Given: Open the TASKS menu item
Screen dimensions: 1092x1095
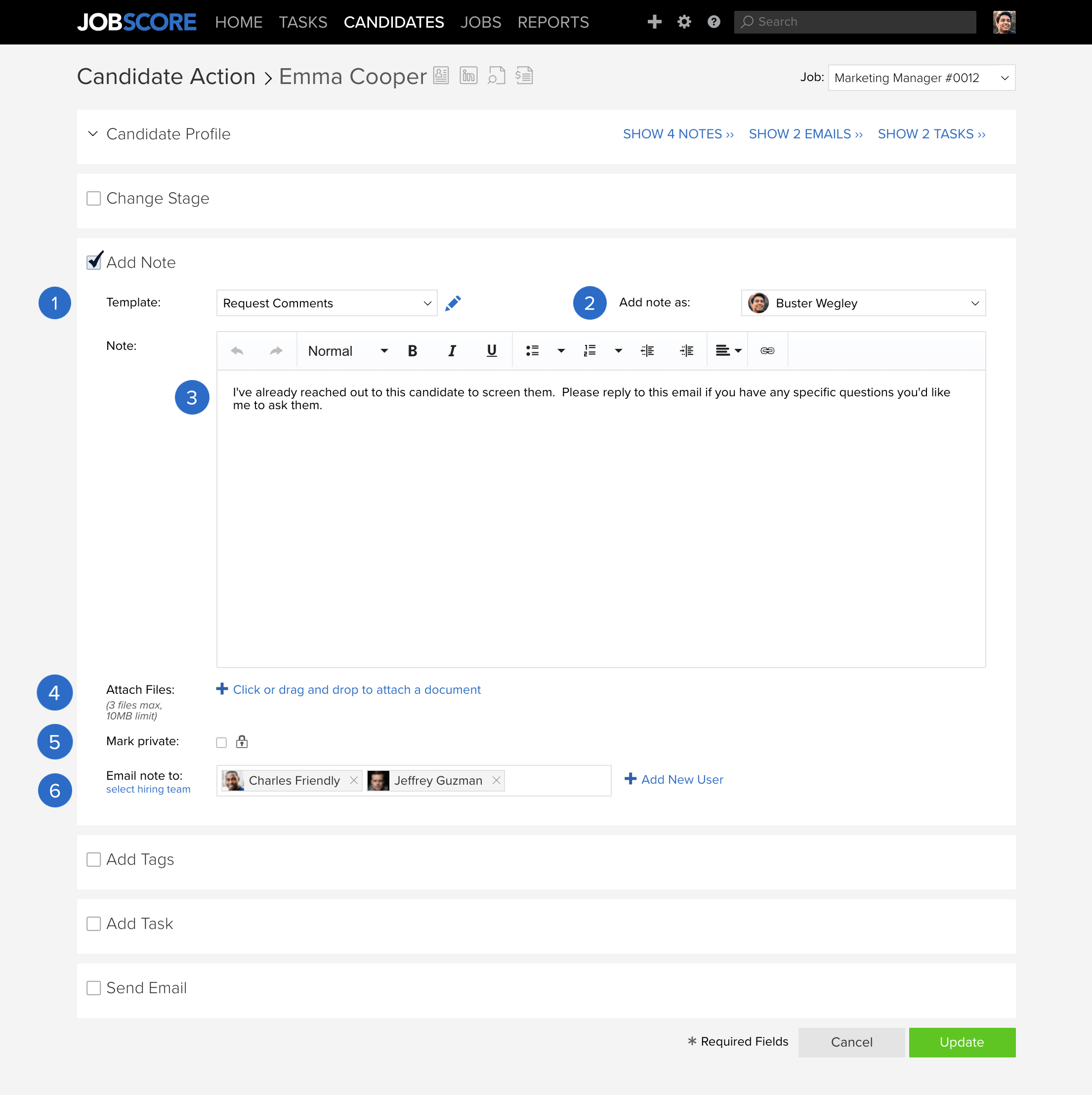Looking at the screenshot, I should (x=303, y=22).
